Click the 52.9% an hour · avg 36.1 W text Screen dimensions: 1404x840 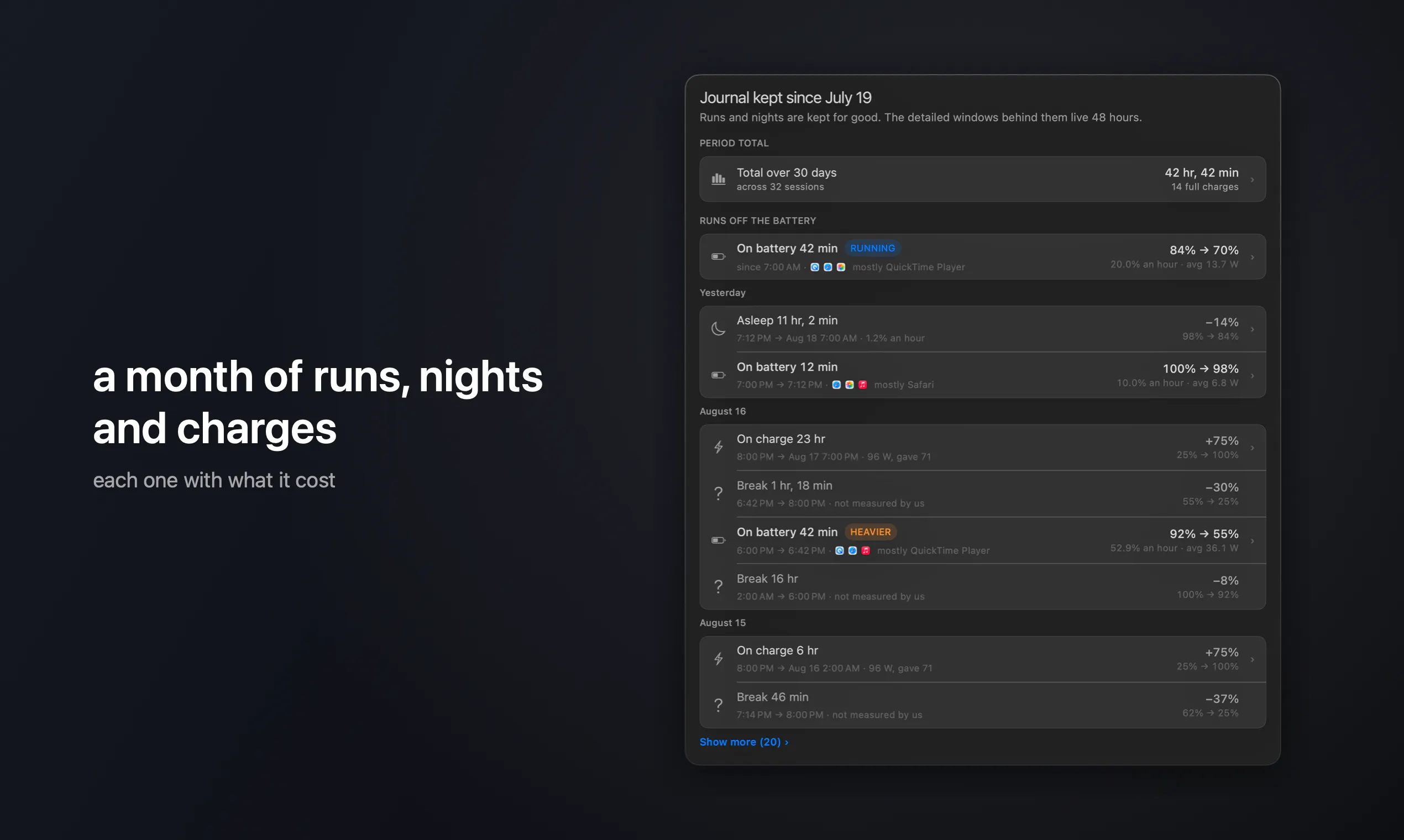[x=1174, y=548]
